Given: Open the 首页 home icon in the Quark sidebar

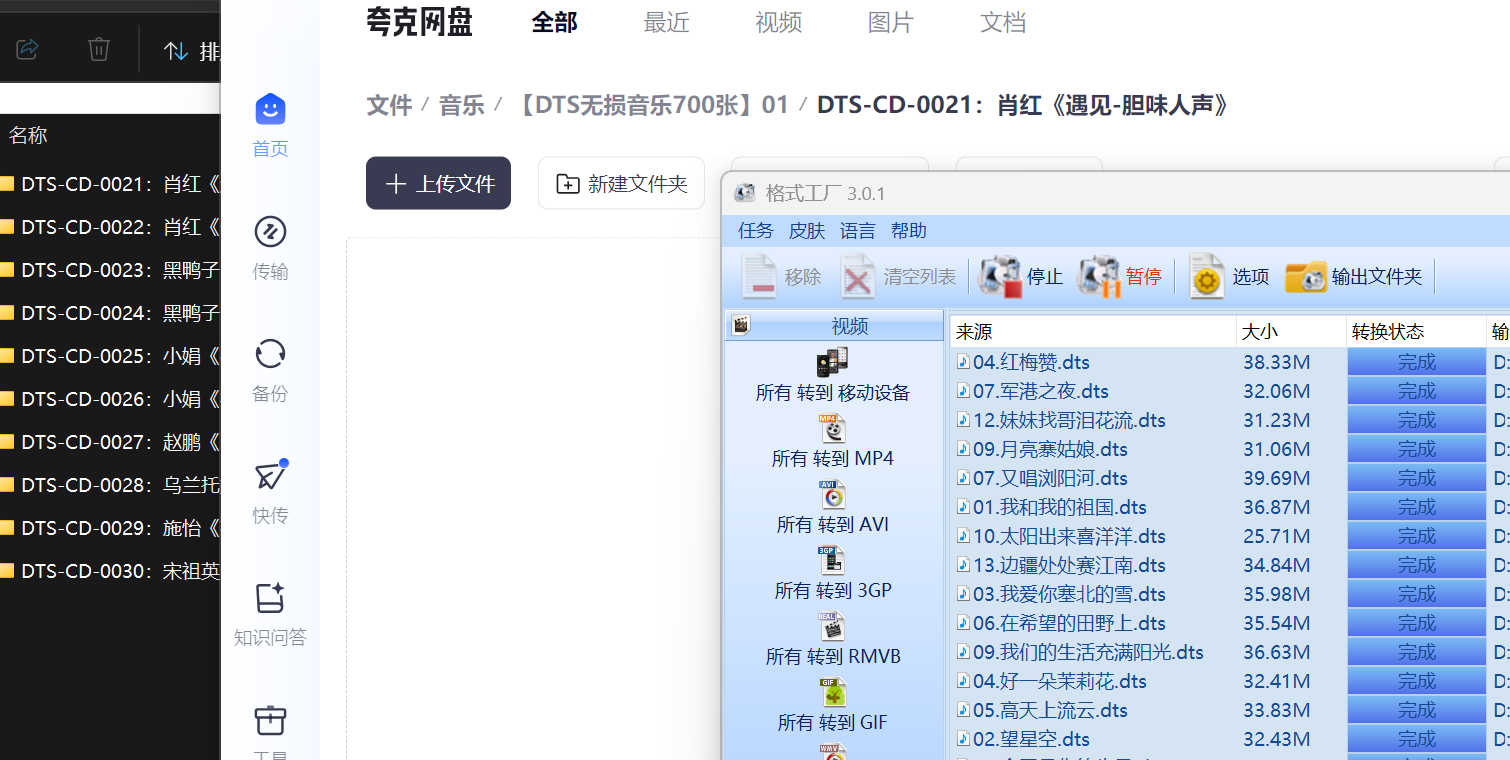Looking at the screenshot, I should (x=270, y=109).
